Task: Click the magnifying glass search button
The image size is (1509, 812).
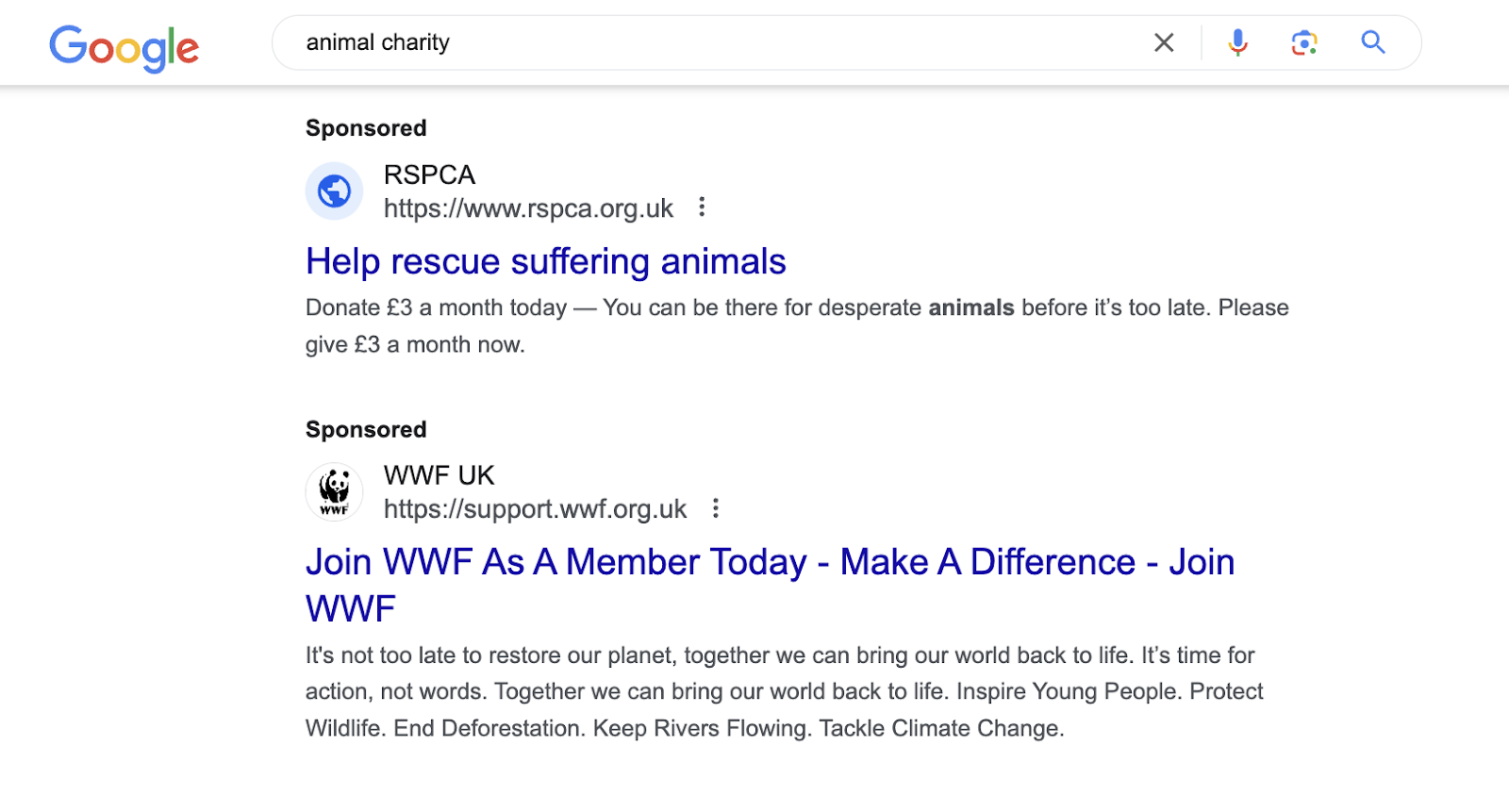Action: click(x=1373, y=42)
